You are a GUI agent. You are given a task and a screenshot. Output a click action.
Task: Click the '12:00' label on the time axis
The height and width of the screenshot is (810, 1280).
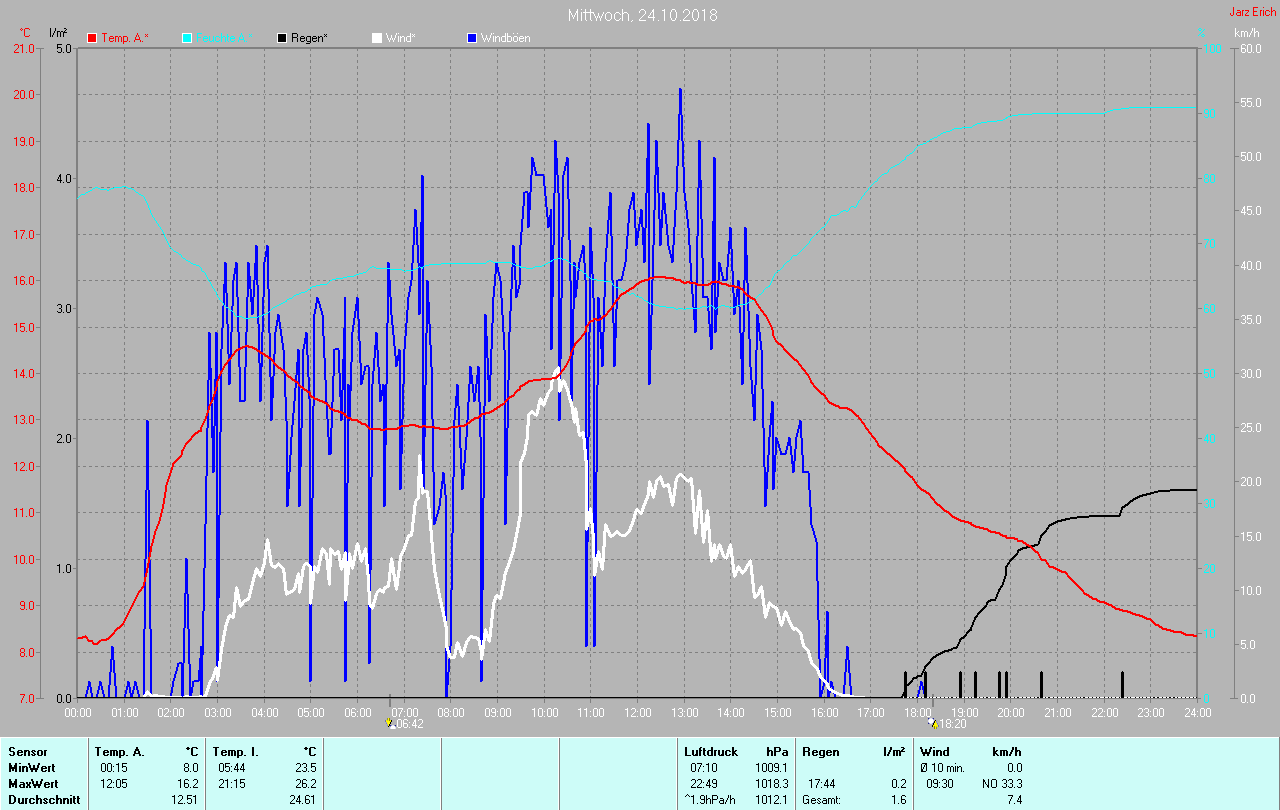coord(638,712)
